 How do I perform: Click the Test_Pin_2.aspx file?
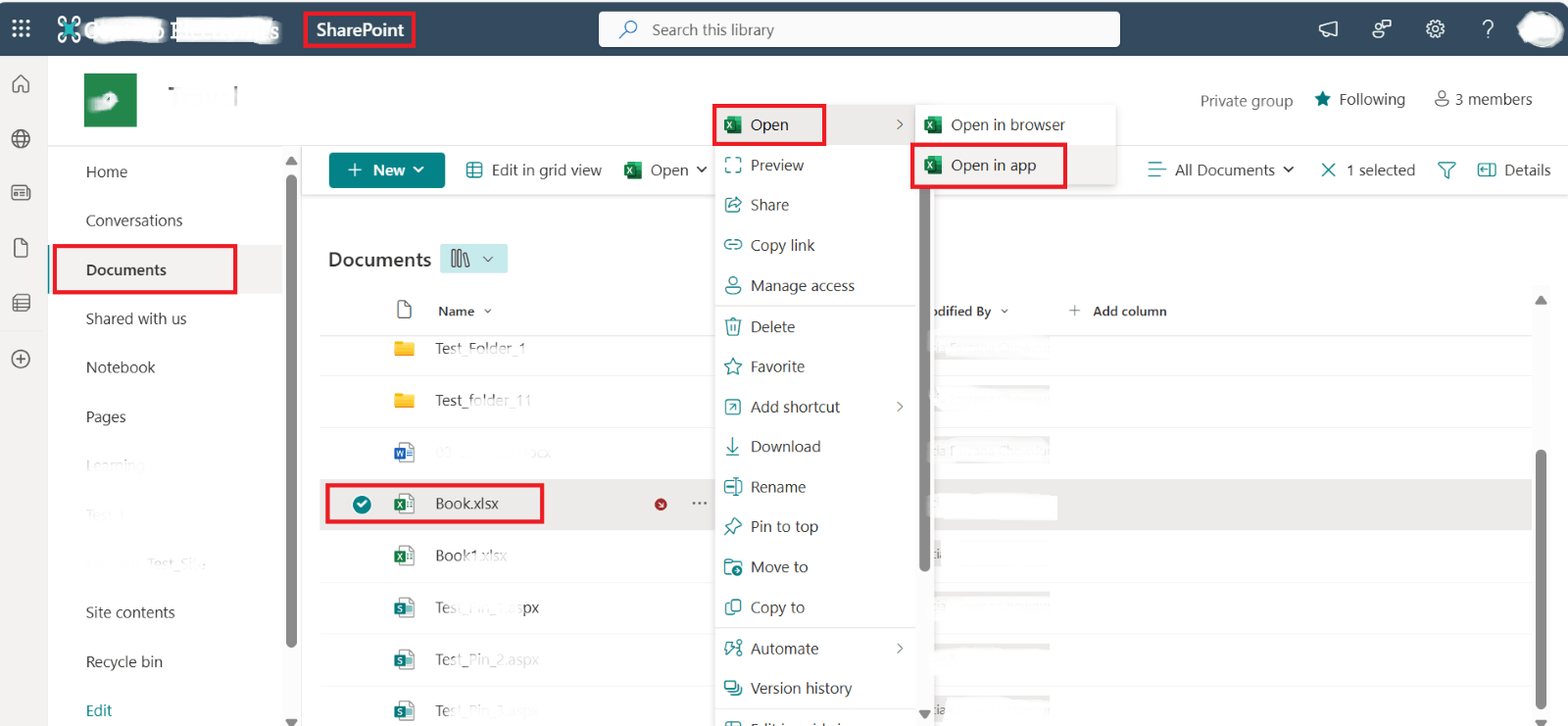tap(487, 660)
